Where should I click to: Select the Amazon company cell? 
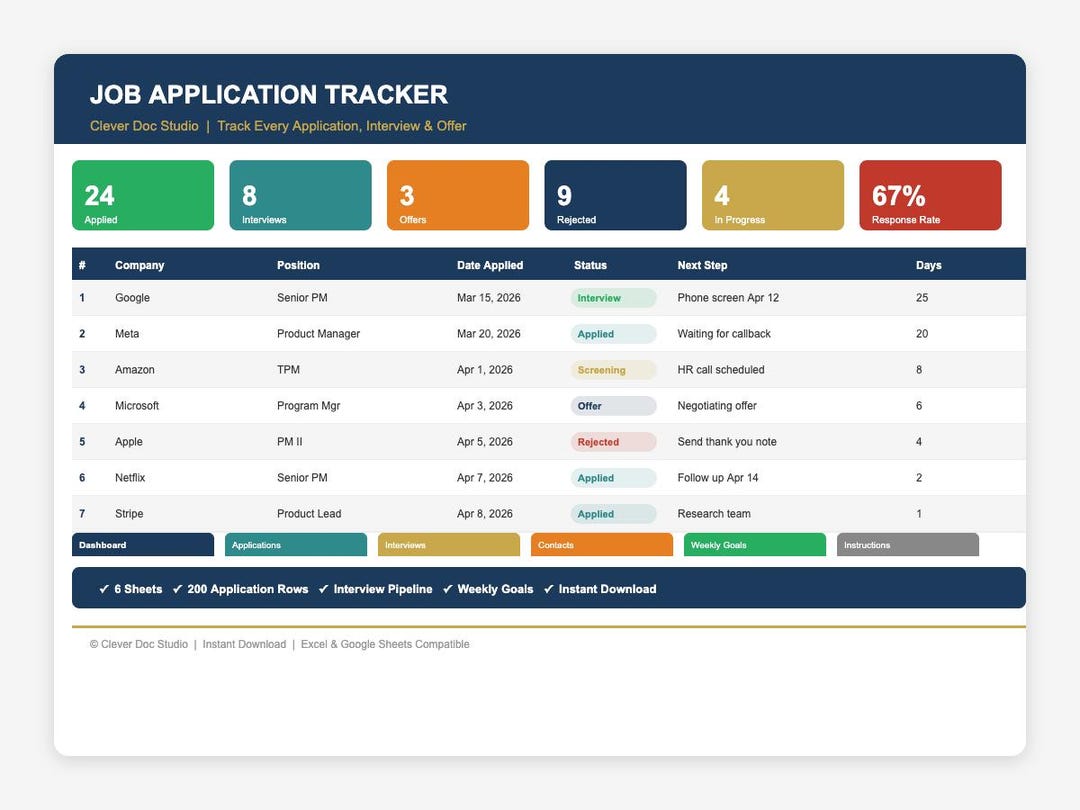[x=134, y=370]
